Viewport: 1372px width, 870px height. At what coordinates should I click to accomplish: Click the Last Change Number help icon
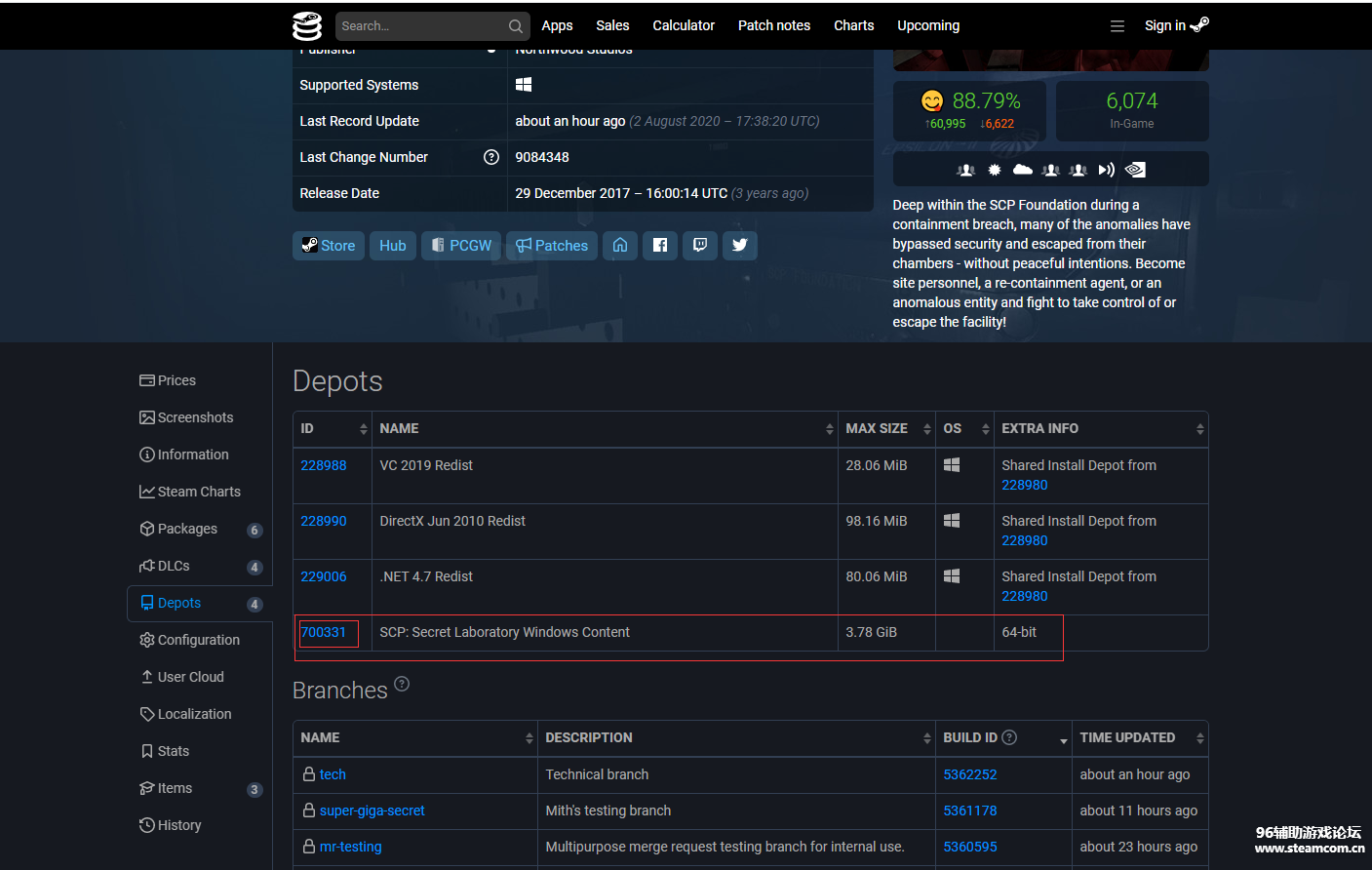[x=491, y=157]
